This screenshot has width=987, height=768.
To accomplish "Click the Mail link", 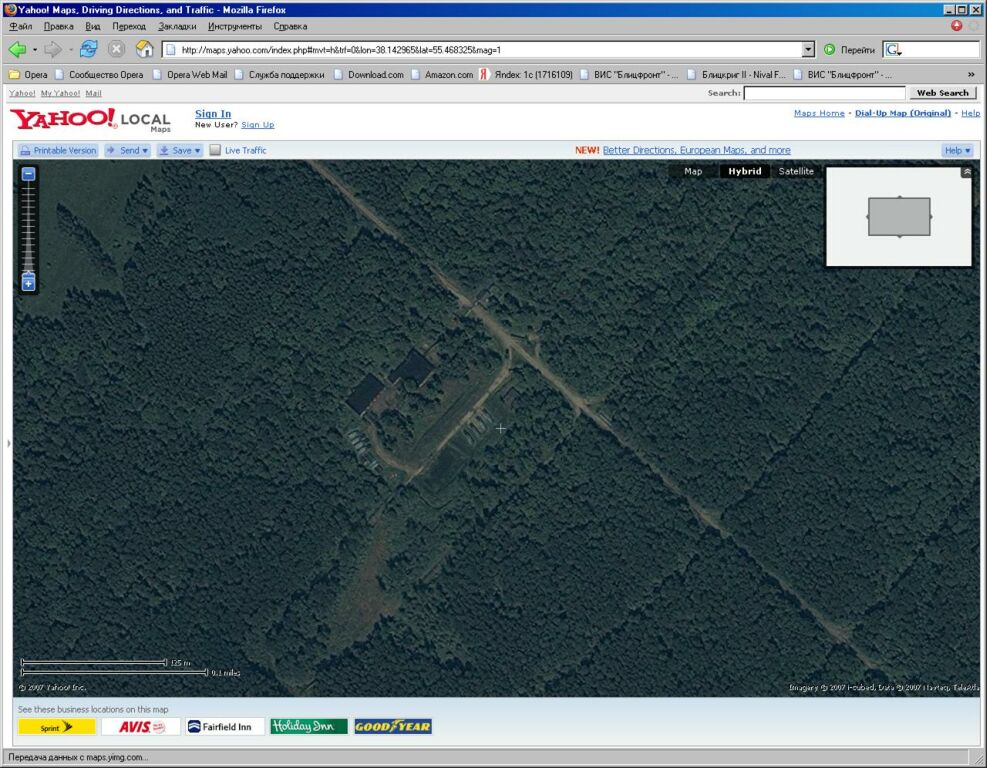I will [x=93, y=93].
